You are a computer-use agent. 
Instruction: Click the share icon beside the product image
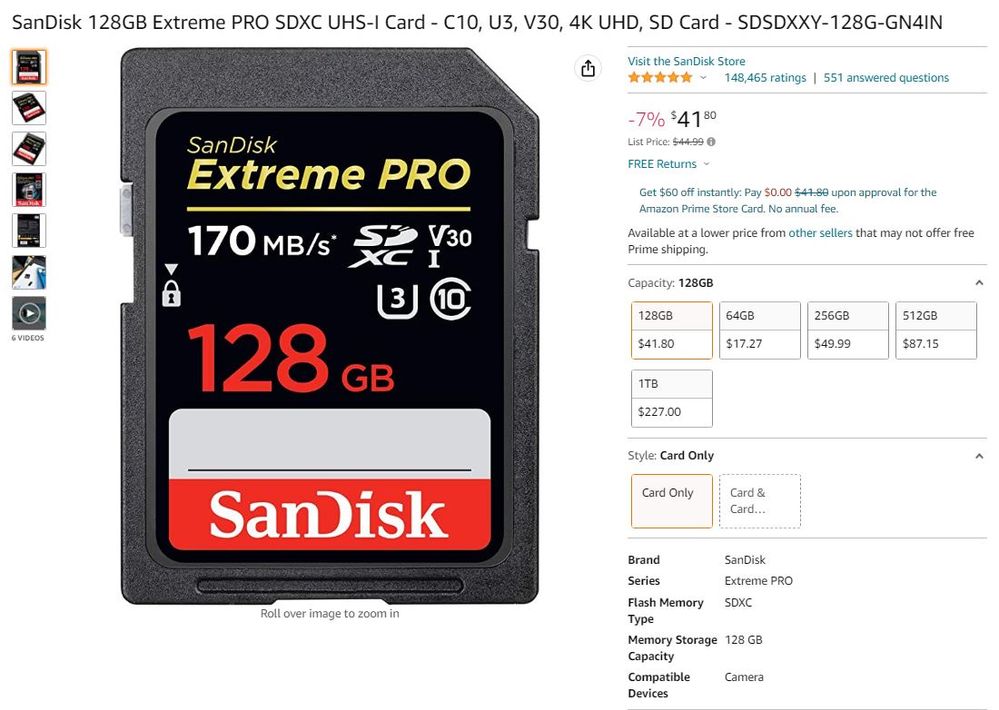tap(587, 68)
